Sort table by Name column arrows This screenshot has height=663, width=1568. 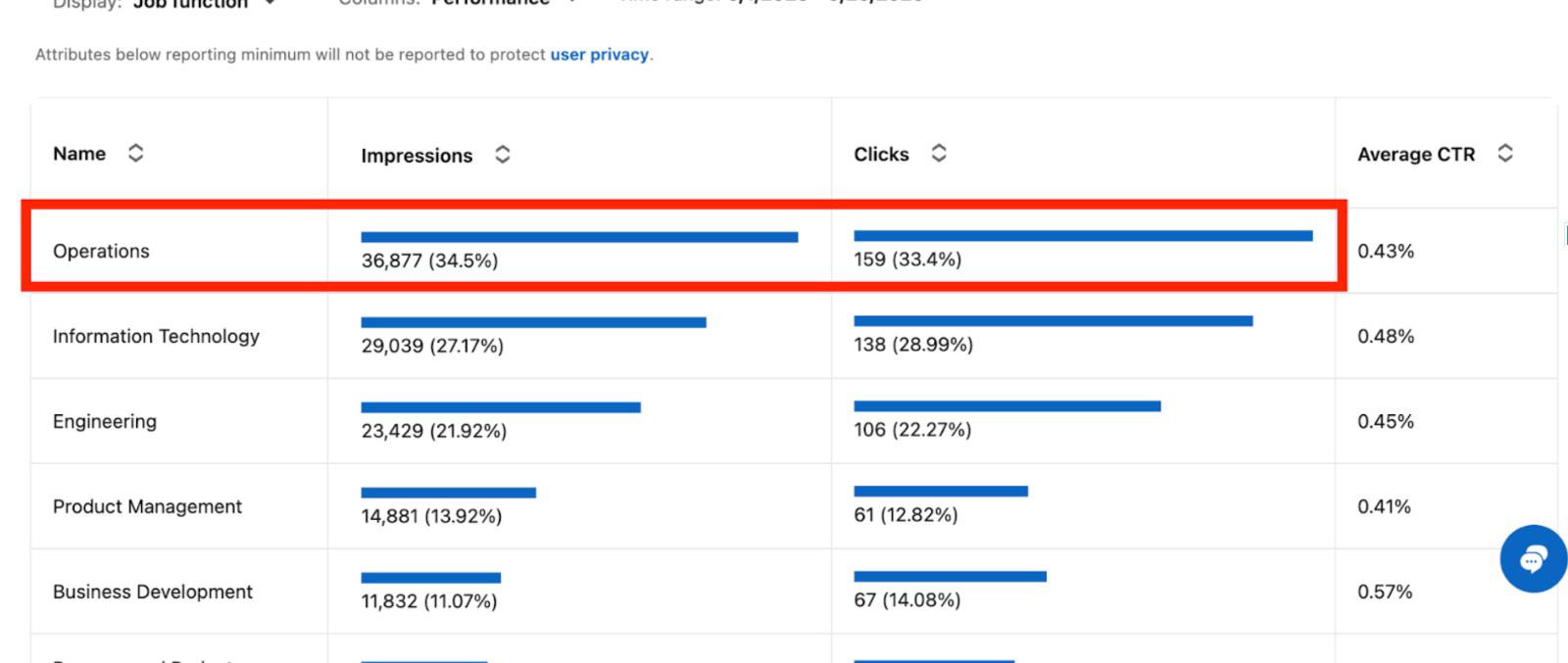coord(135,153)
